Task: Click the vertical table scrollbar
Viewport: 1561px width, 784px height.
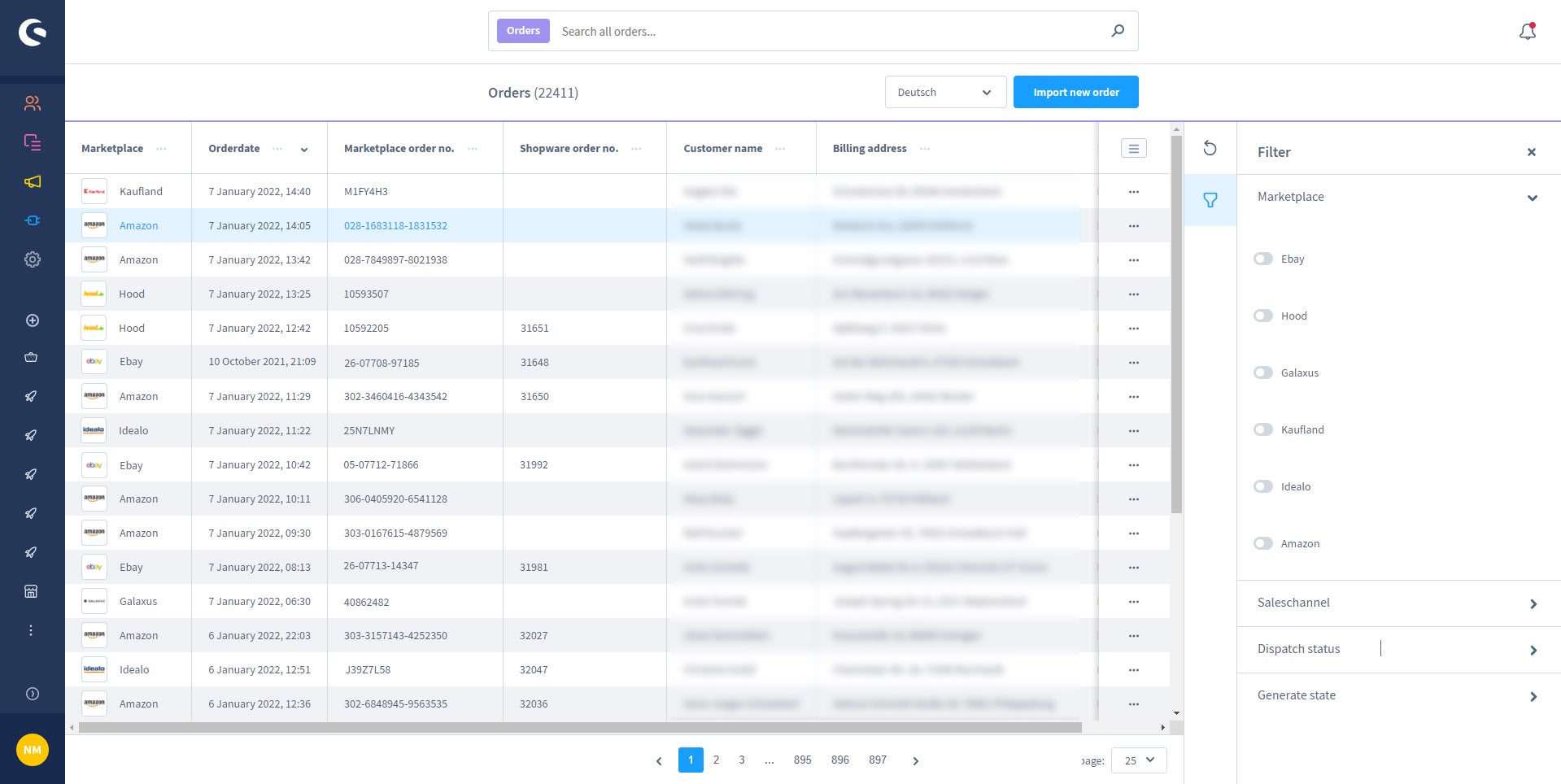Action: (x=1176, y=324)
